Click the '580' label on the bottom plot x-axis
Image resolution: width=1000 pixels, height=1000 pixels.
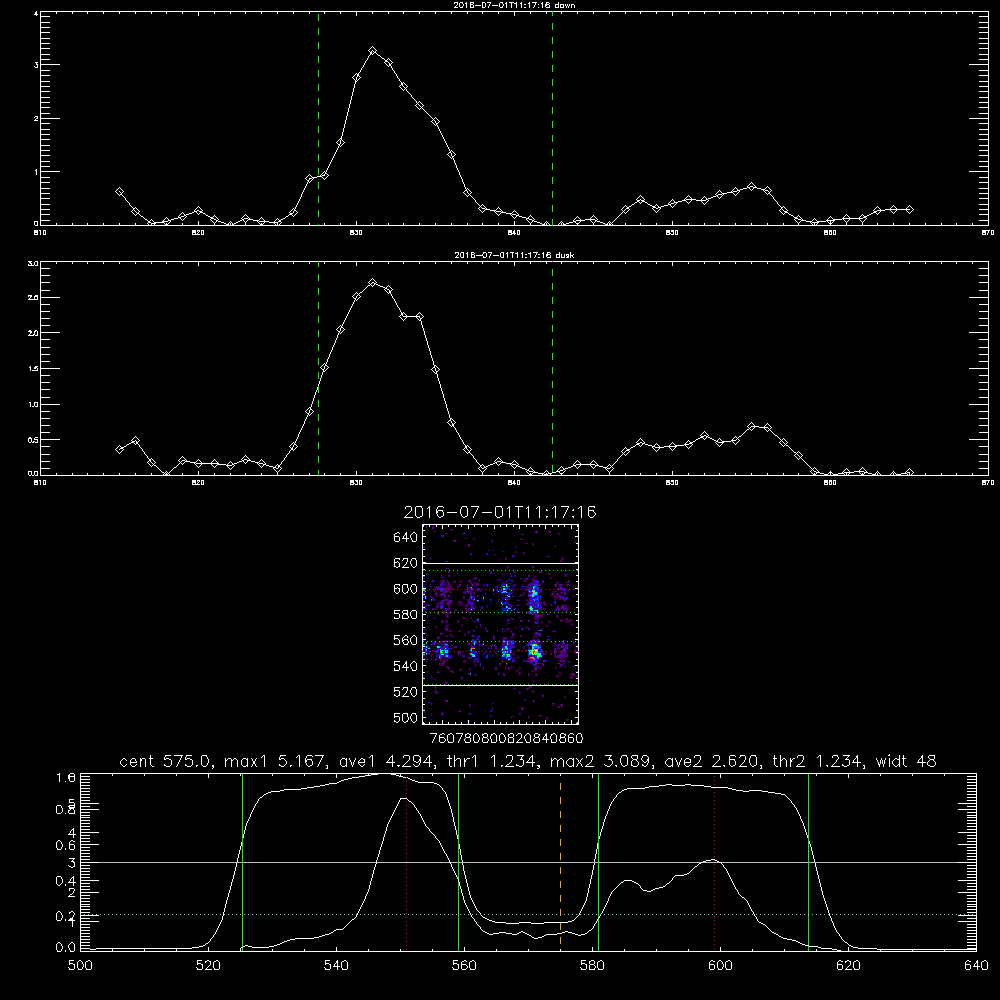(x=592, y=966)
